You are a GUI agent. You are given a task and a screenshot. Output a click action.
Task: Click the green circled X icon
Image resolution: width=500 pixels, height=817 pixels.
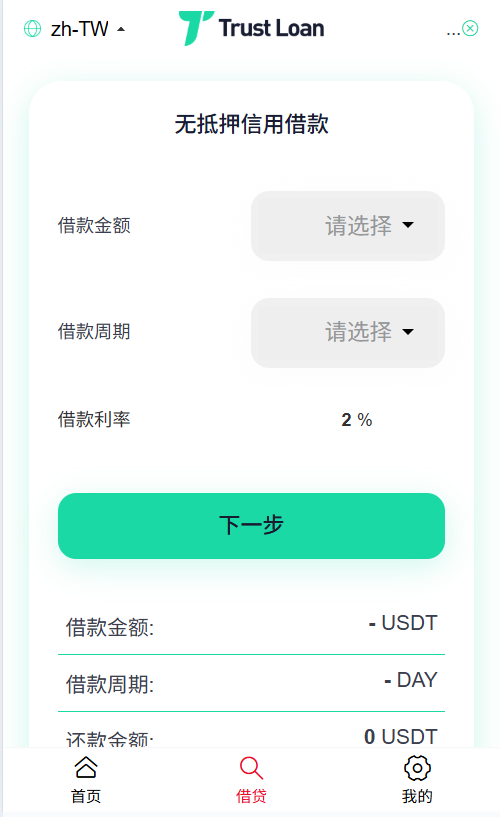point(470,28)
